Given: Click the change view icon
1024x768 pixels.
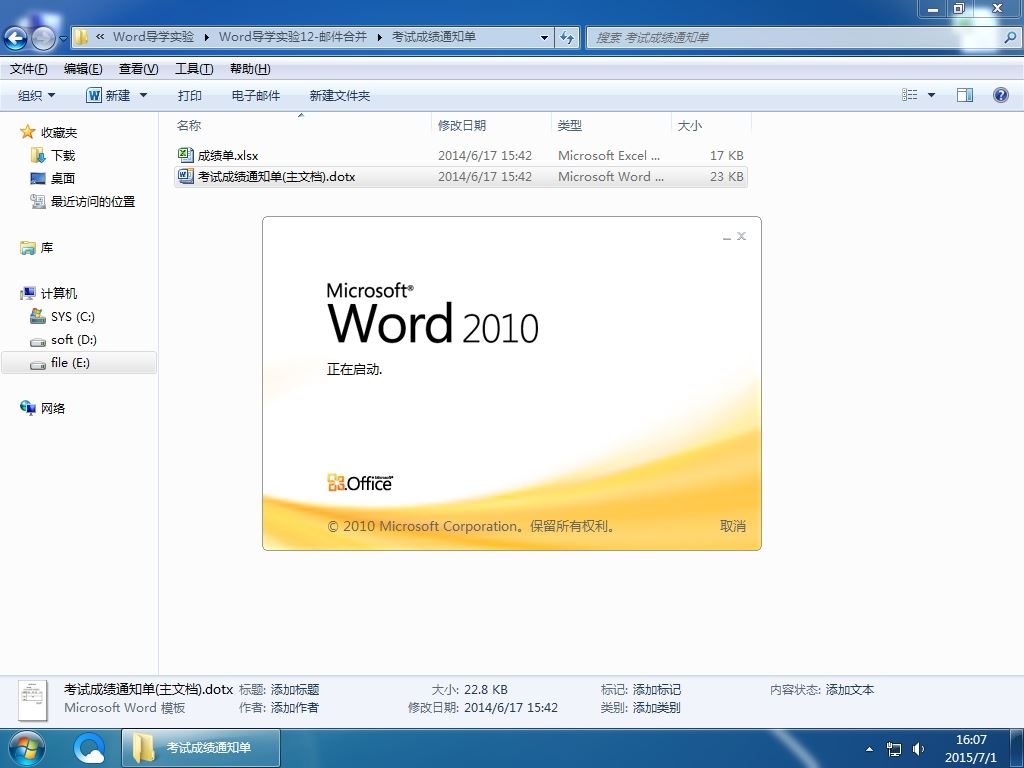Looking at the screenshot, I should pos(910,95).
